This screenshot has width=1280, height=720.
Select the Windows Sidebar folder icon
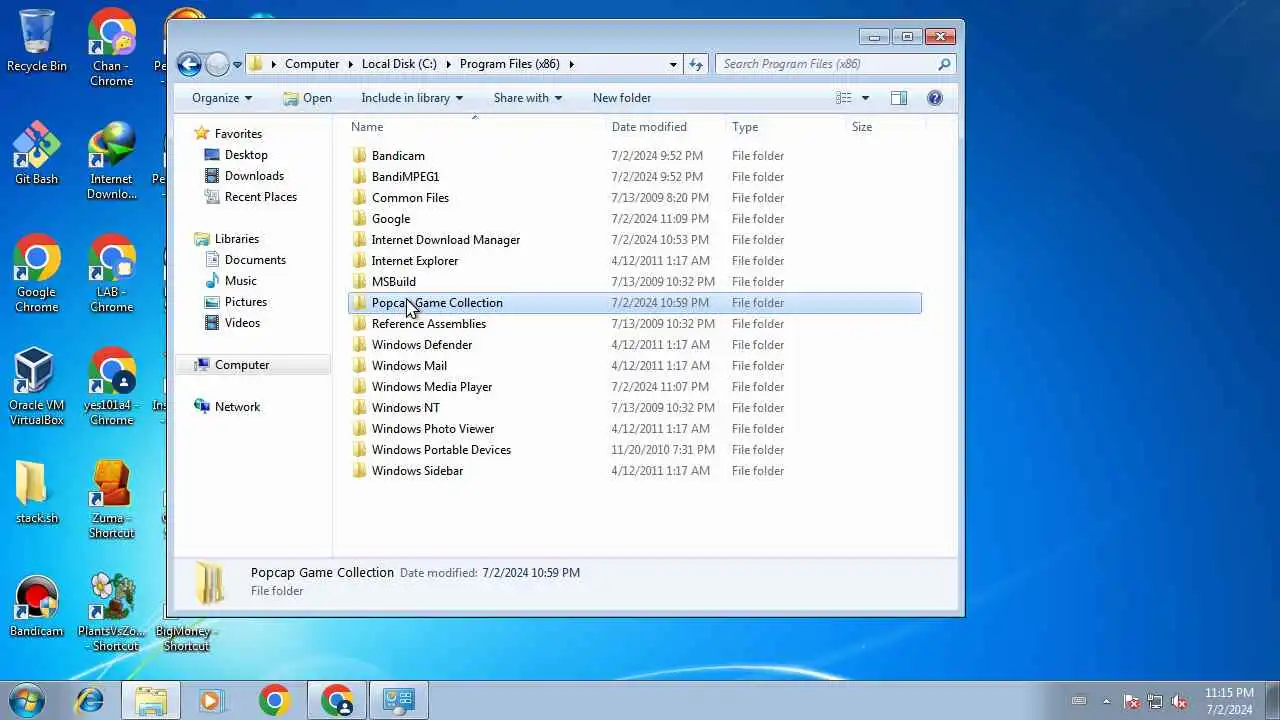click(x=360, y=471)
